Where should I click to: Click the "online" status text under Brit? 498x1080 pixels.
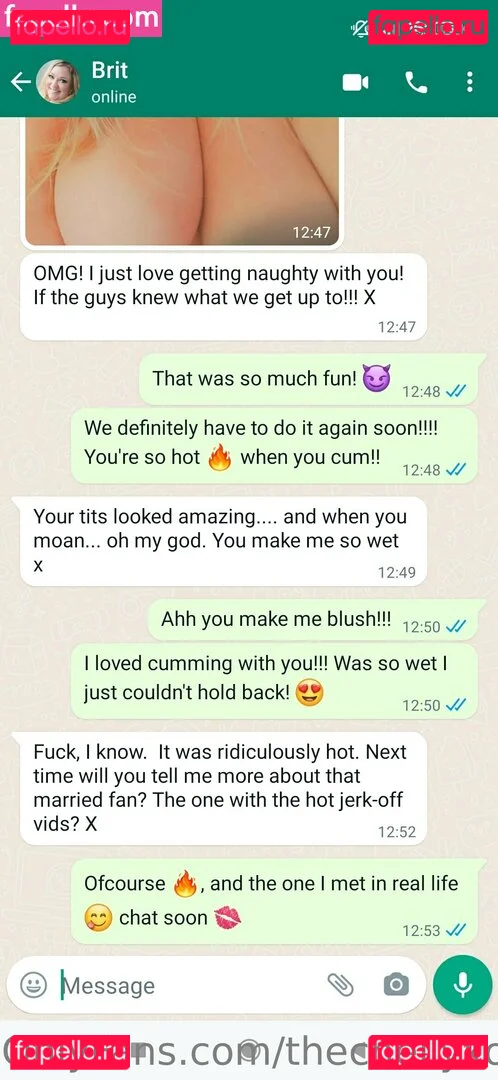pyautogui.click(x=114, y=97)
